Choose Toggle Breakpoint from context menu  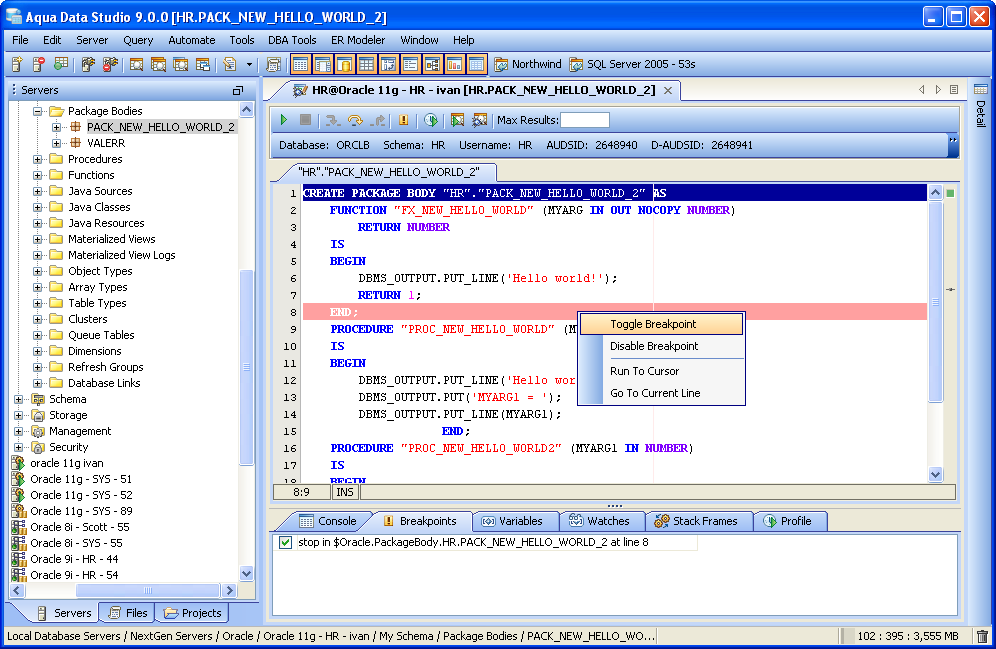pyautogui.click(x=653, y=324)
